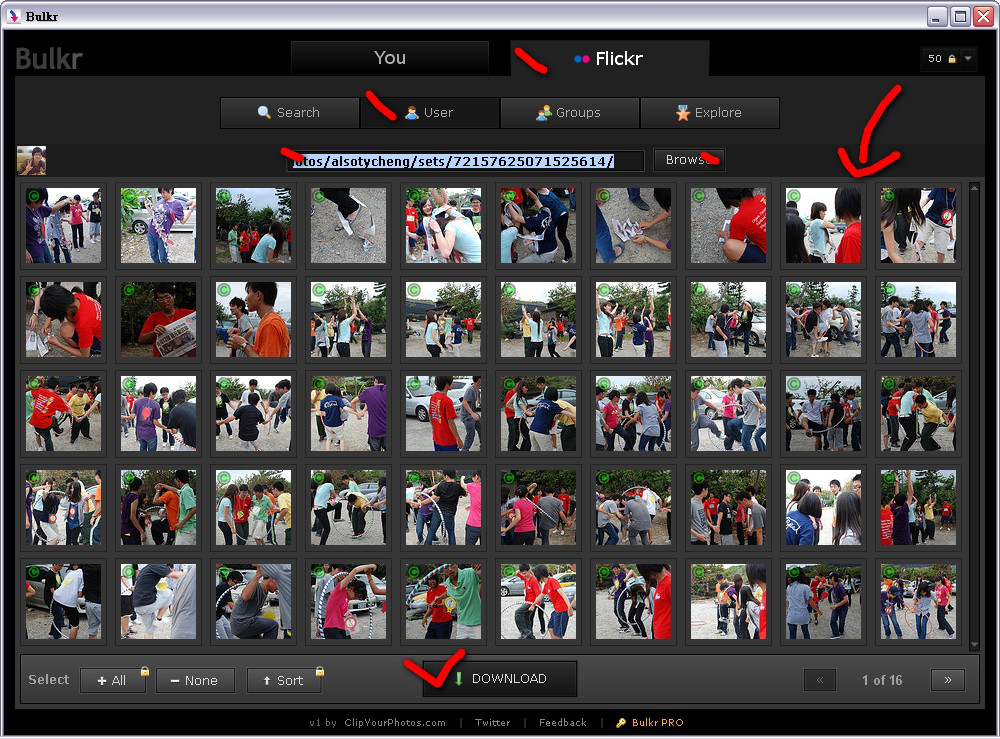Minimize the Bulkr window

pos(937,17)
